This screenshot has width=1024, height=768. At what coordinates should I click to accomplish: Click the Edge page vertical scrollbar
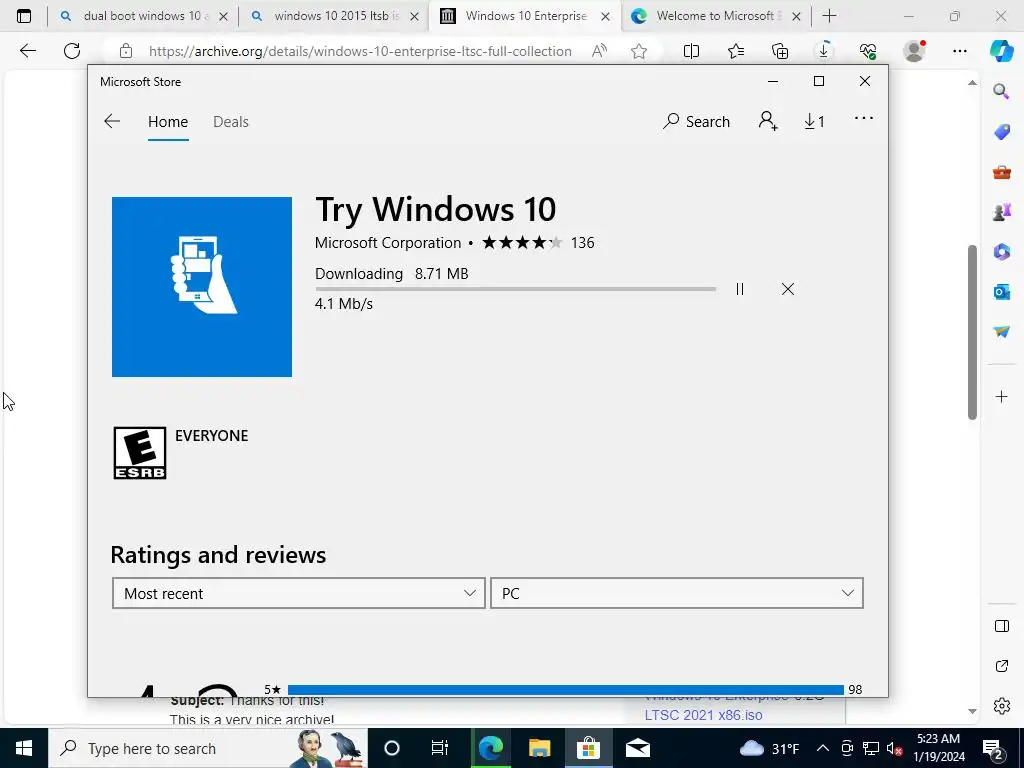point(972,332)
